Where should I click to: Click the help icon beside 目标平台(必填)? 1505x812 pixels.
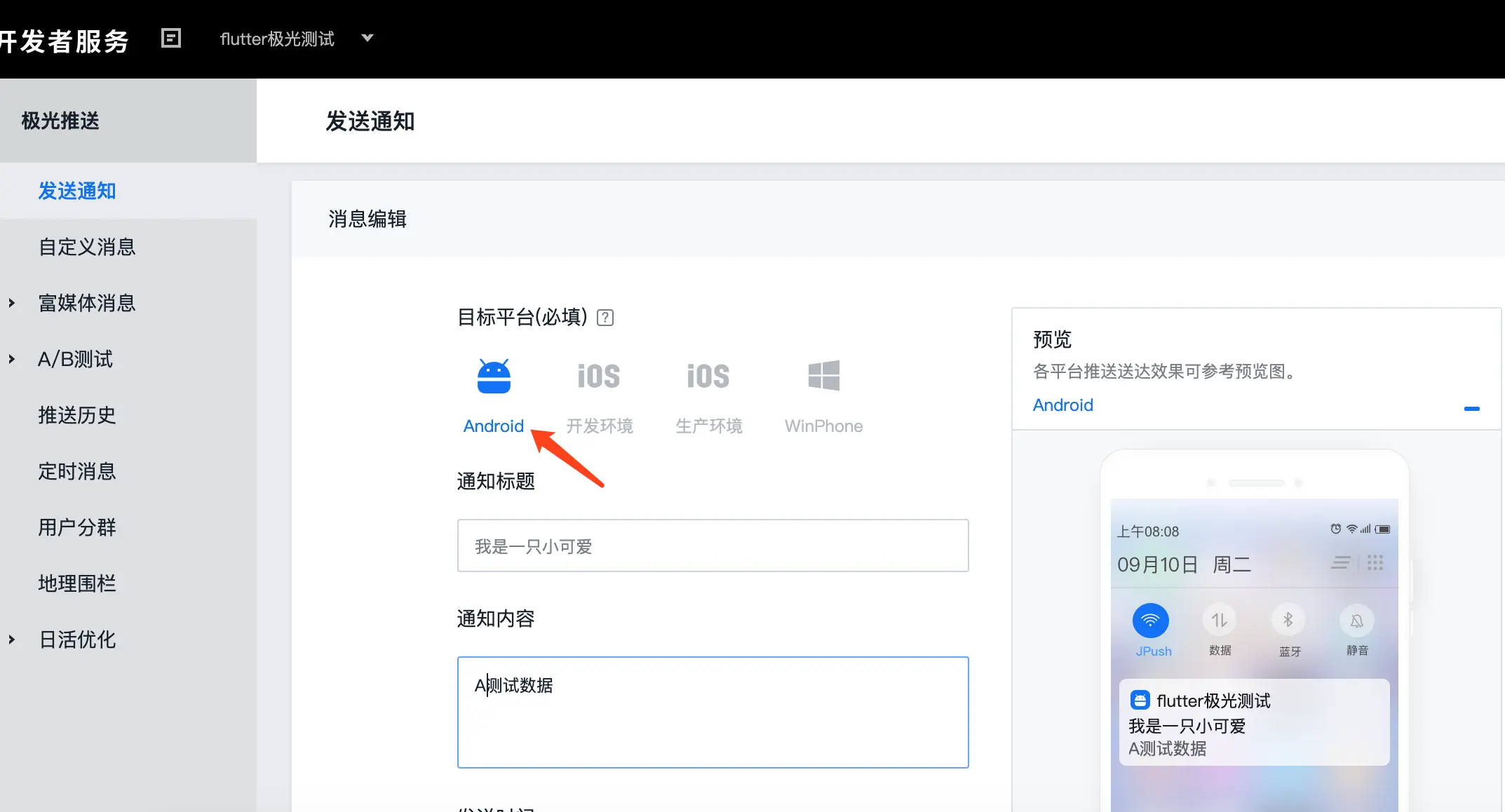pos(605,318)
